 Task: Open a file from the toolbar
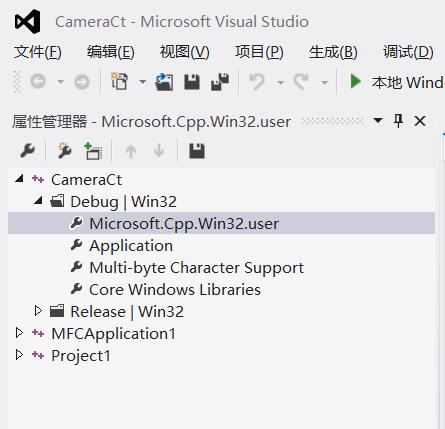tap(164, 82)
